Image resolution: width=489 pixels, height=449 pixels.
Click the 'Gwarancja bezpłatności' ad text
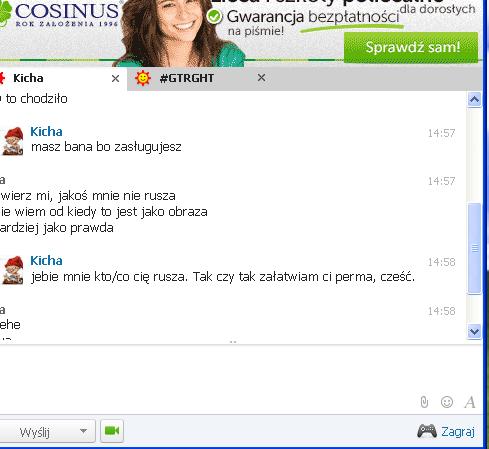pyautogui.click(x=313, y=17)
